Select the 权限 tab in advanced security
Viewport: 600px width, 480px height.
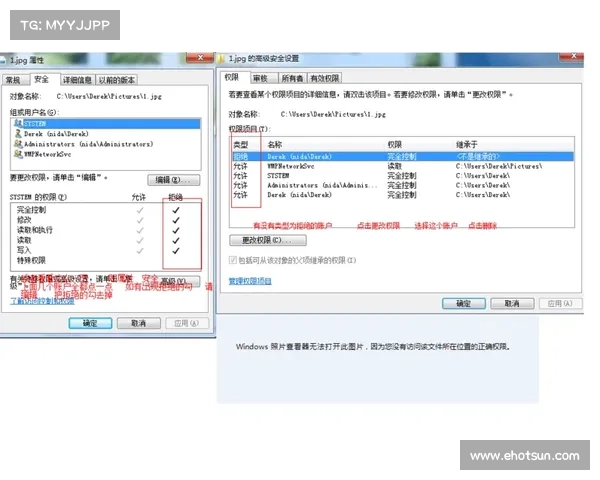(232, 77)
